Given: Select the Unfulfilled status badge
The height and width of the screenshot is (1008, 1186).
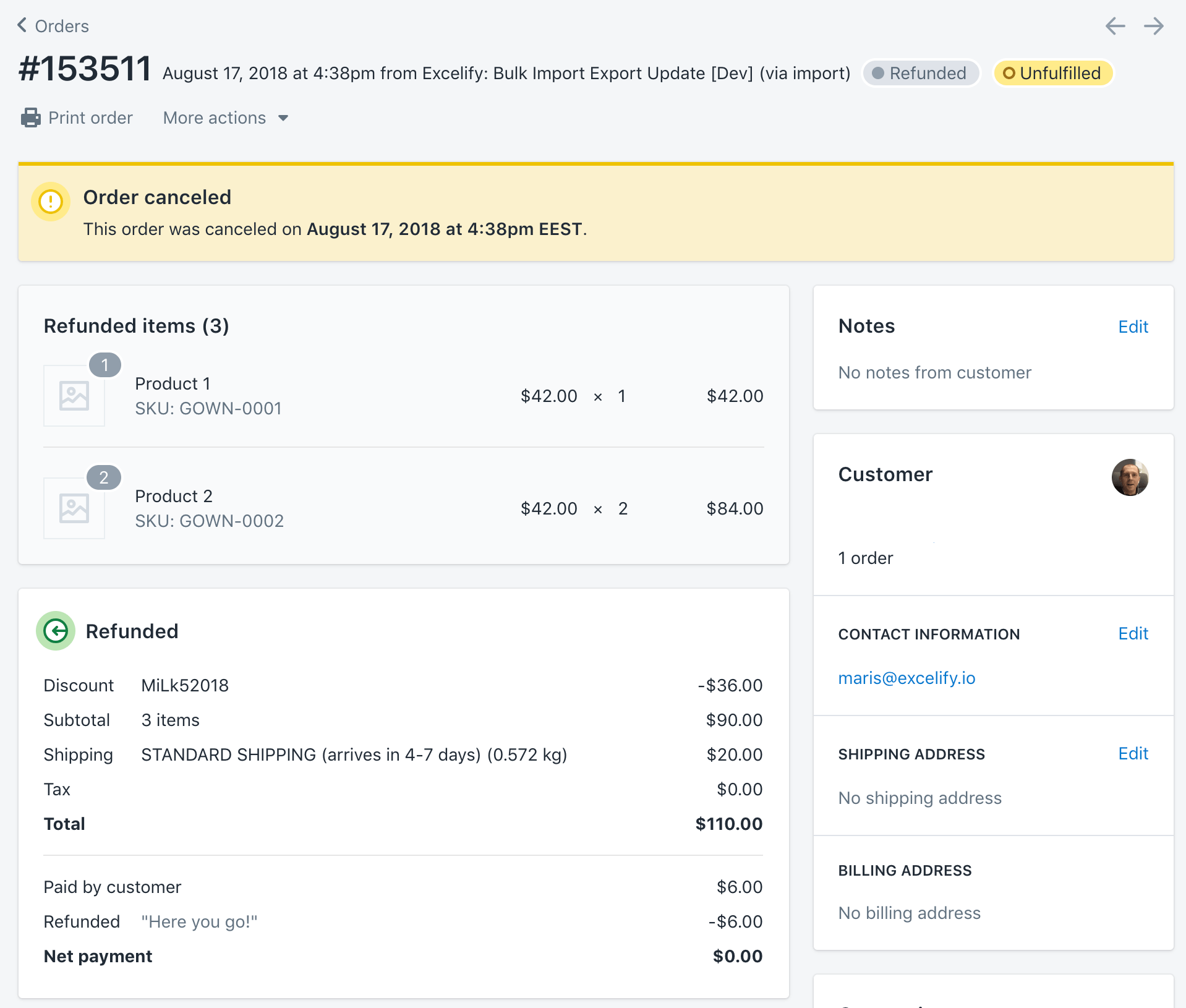Looking at the screenshot, I should pos(1052,72).
